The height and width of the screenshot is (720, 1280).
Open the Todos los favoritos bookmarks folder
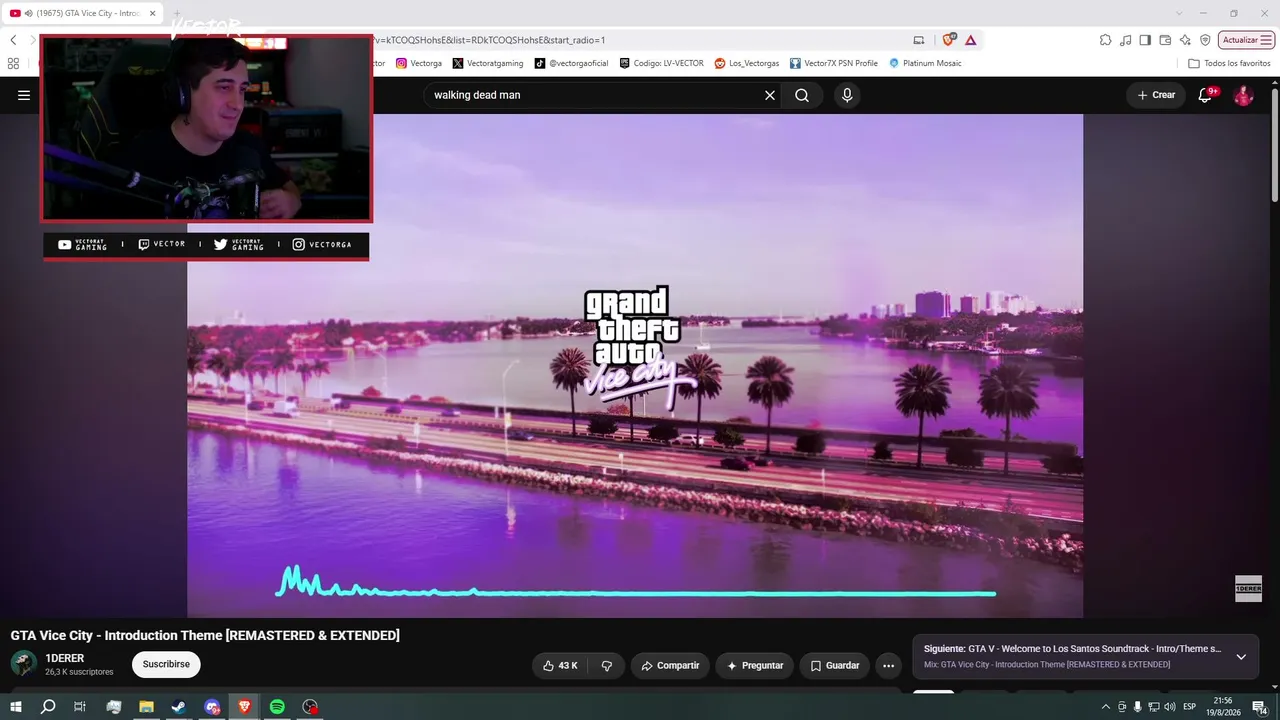1229,63
